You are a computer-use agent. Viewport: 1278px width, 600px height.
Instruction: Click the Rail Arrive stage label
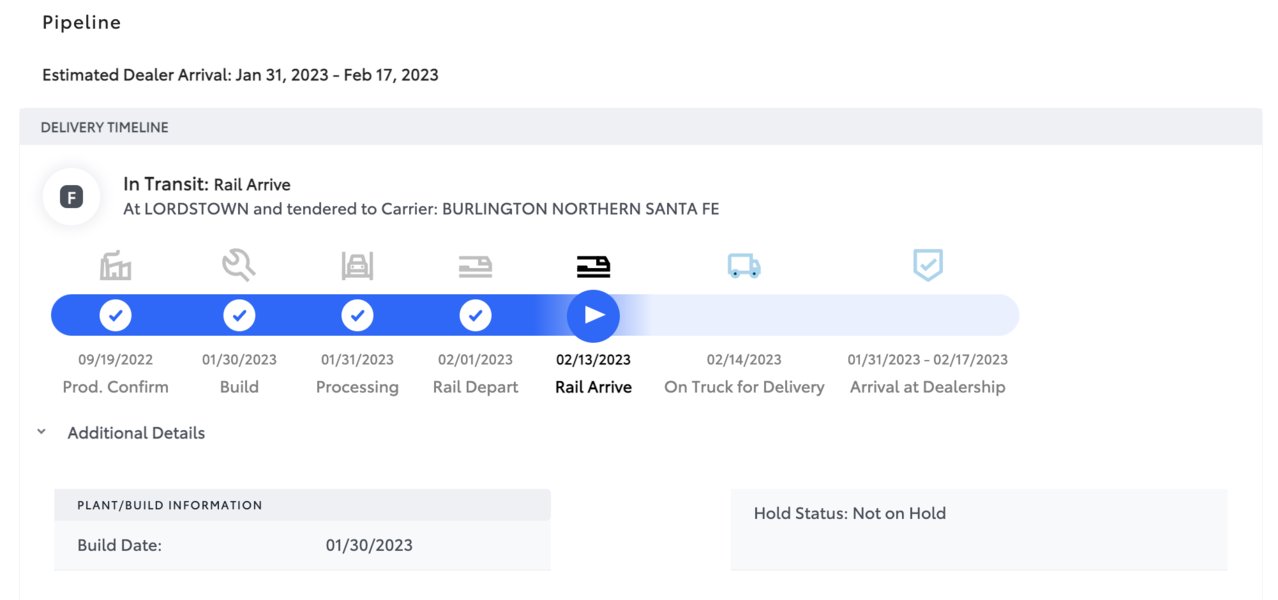pyautogui.click(x=593, y=387)
